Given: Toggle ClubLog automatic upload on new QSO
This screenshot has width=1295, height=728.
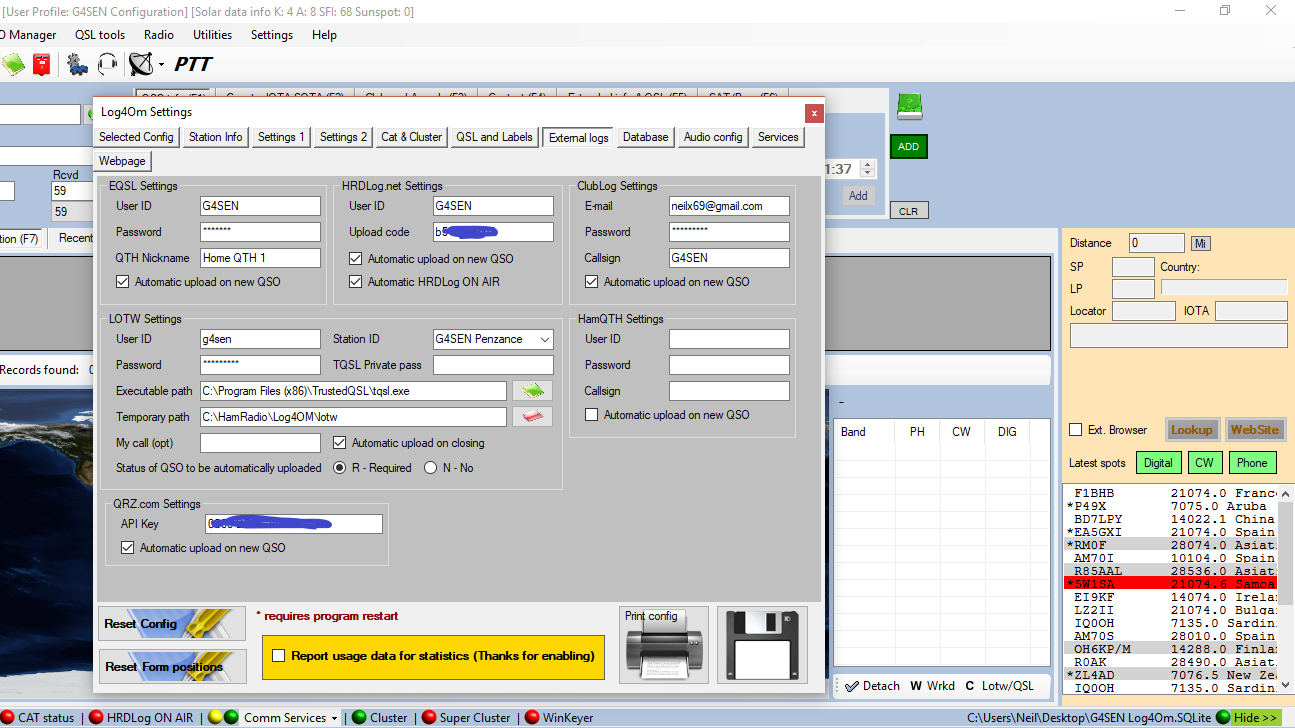Looking at the screenshot, I should click(x=592, y=282).
